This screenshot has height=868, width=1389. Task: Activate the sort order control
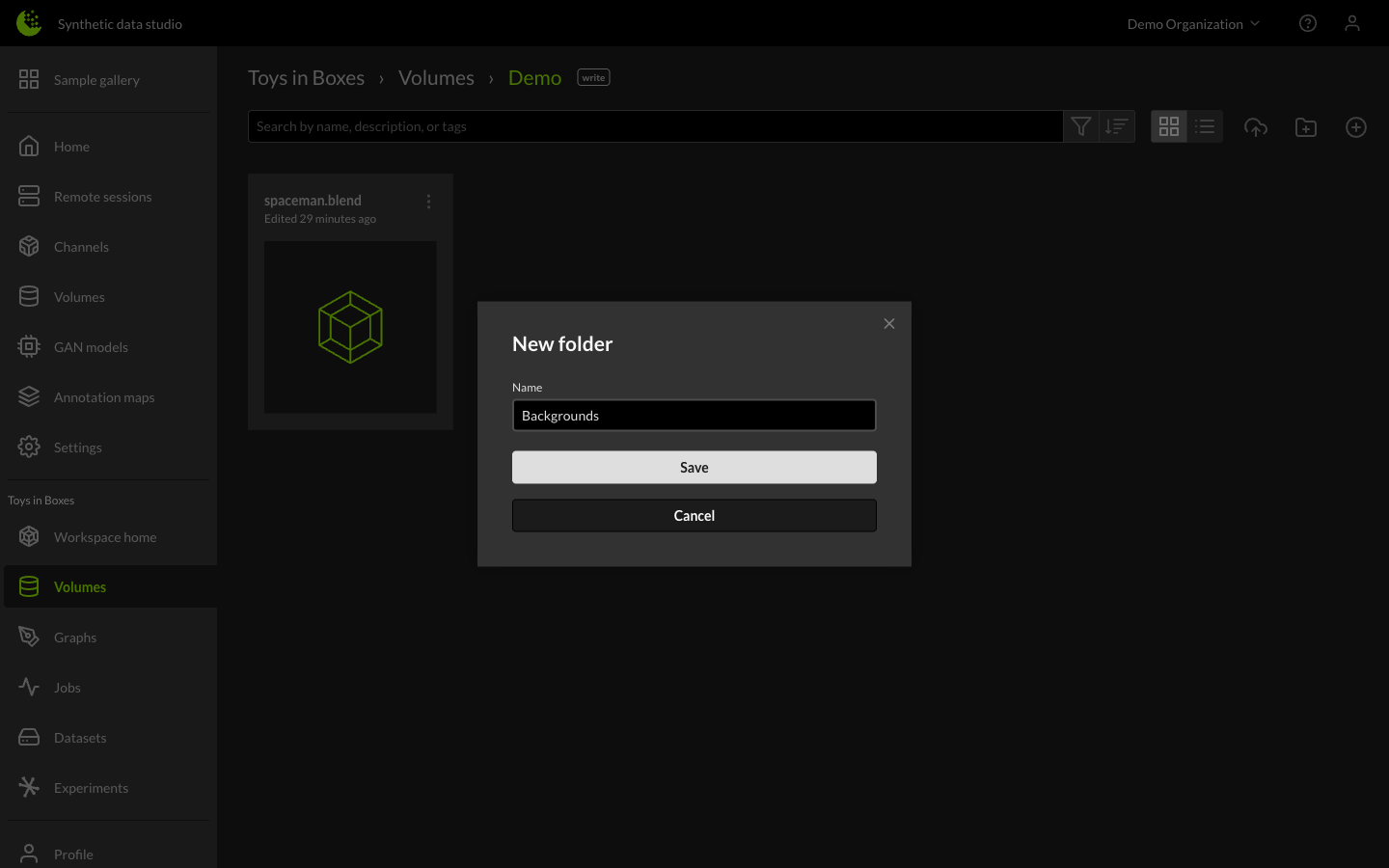(x=1117, y=125)
